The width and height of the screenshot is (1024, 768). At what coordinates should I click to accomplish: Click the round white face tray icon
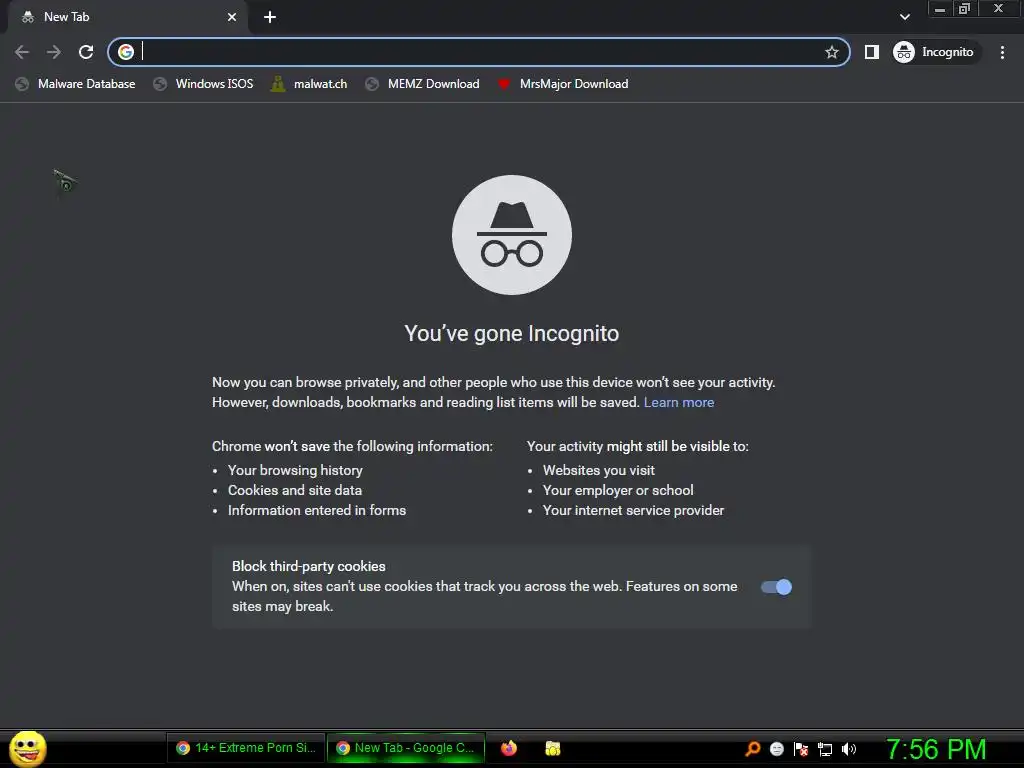click(x=776, y=749)
